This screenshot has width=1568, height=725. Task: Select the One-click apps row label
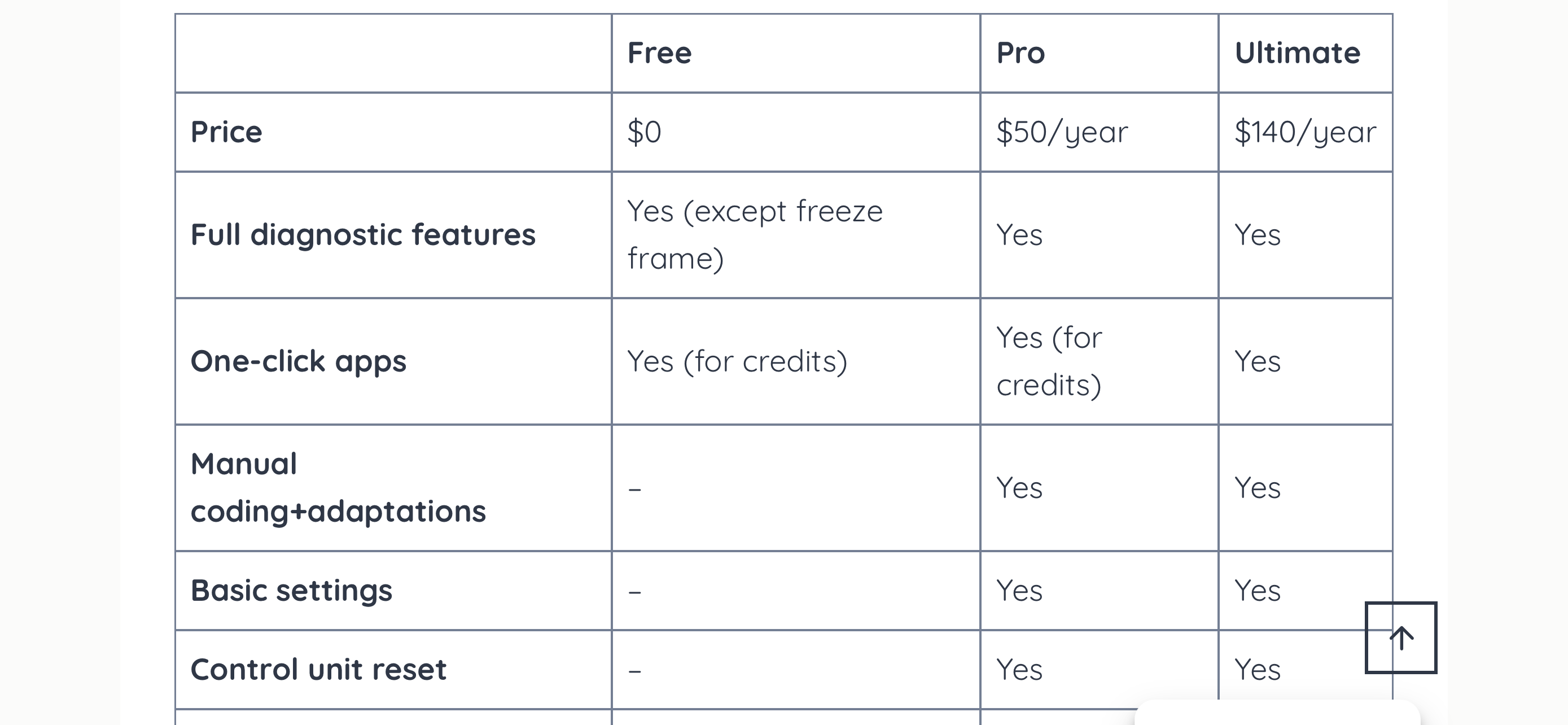(298, 361)
